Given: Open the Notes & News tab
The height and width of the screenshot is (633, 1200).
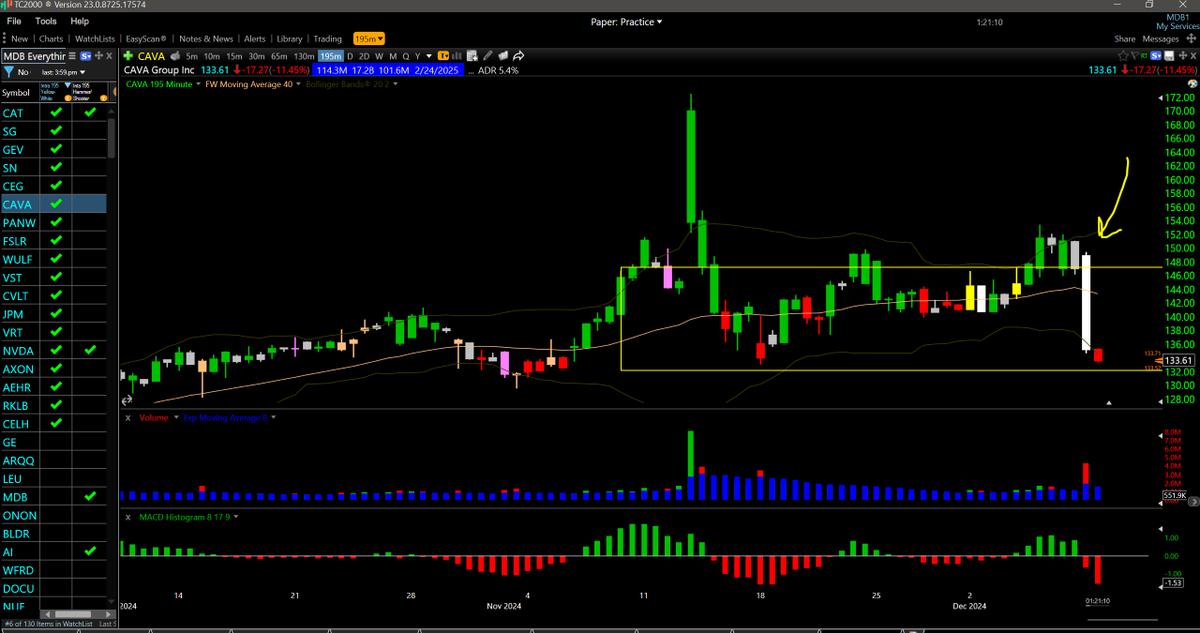Looking at the screenshot, I should point(206,38).
